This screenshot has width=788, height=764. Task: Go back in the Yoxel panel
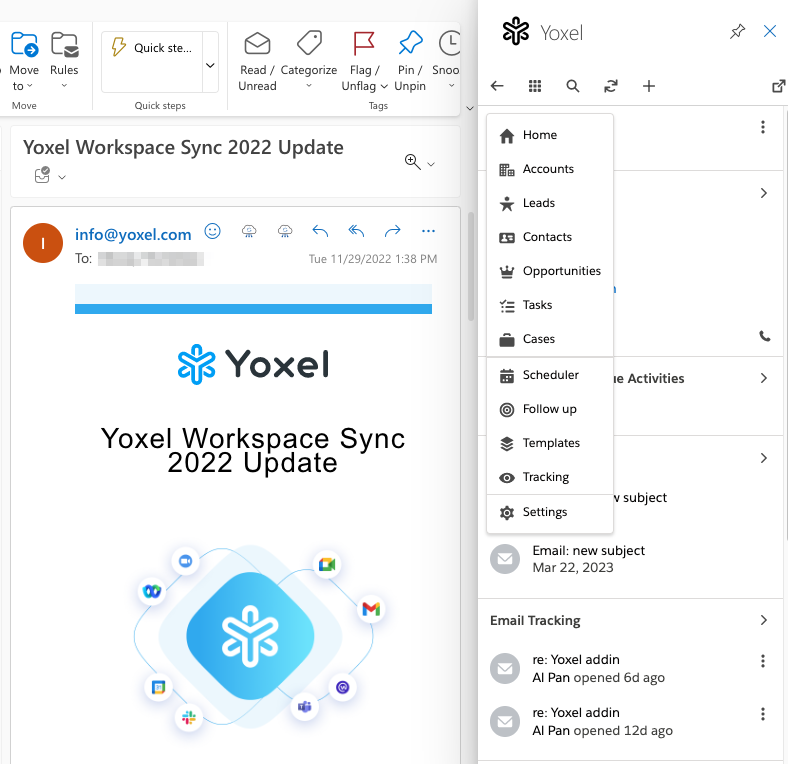497,86
